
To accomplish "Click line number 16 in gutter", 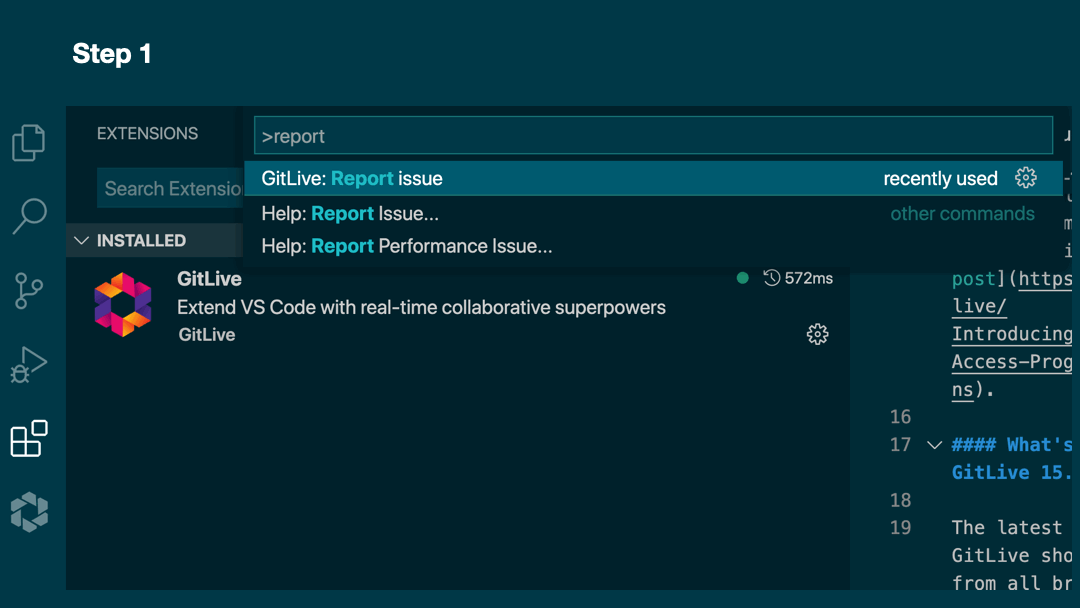I will tap(900, 417).
